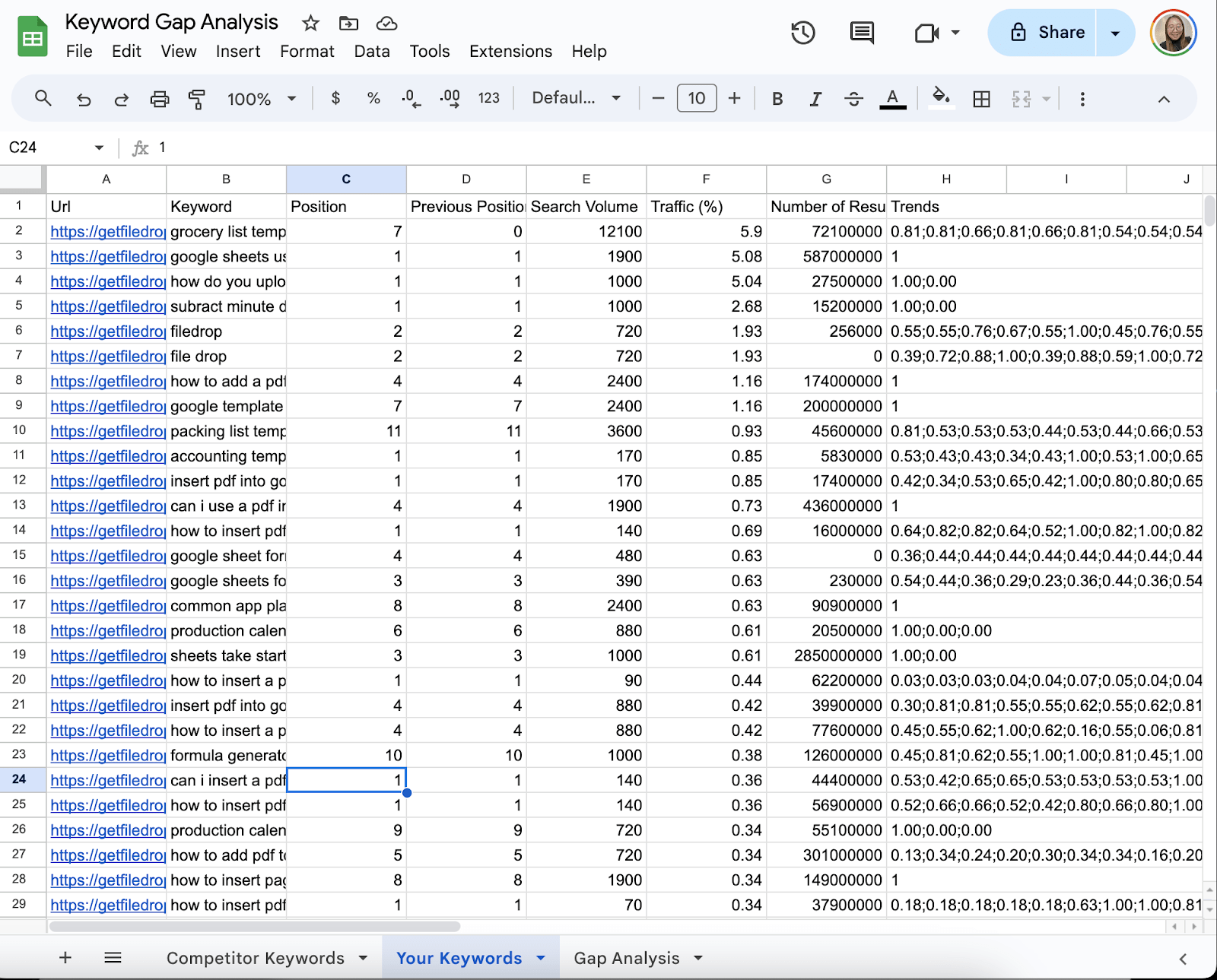Open the comments panel icon
Screen dimensions: 1217x980
[861, 33]
